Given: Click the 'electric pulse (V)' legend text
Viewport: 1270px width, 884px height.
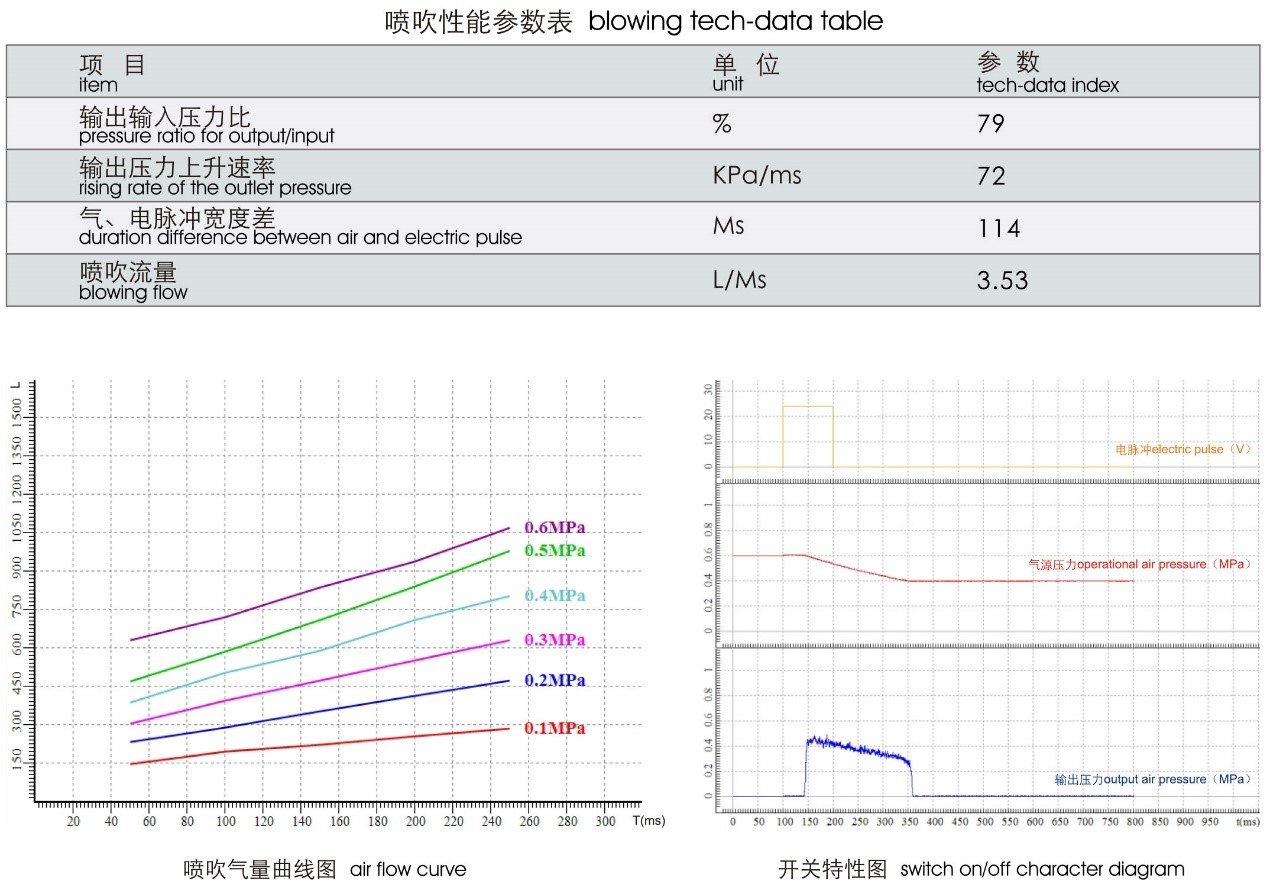Looking at the screenshot, I should click(1183, 450).
